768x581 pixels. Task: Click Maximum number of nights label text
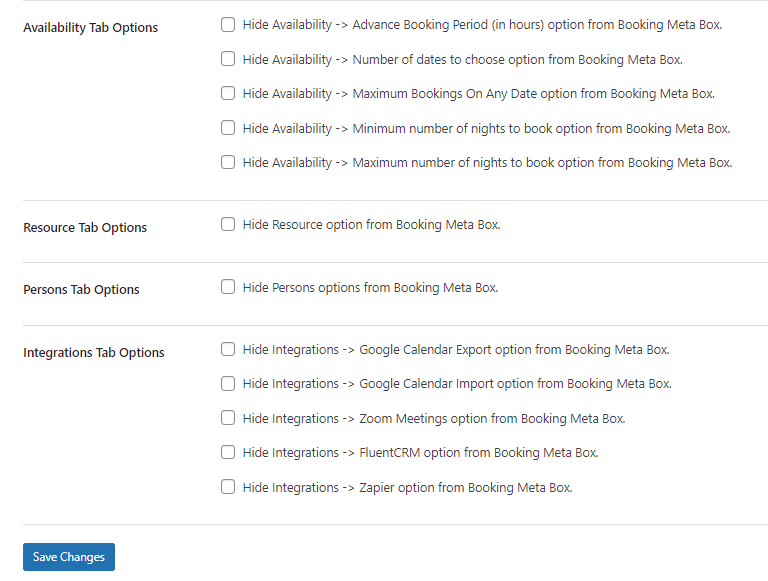(x=487, y=163)
